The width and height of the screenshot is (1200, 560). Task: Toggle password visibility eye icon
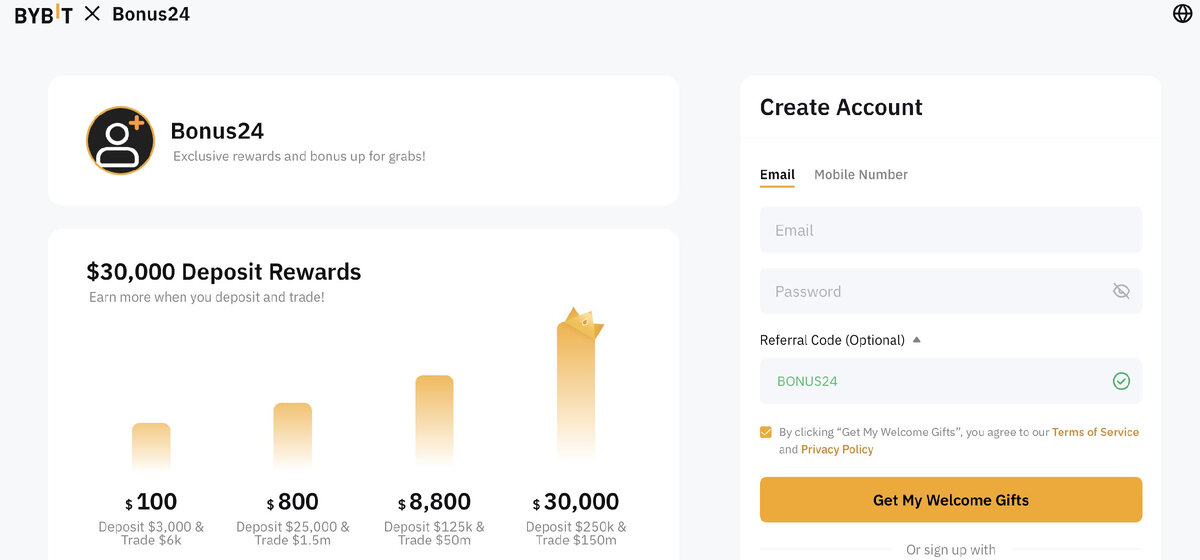1121,291
